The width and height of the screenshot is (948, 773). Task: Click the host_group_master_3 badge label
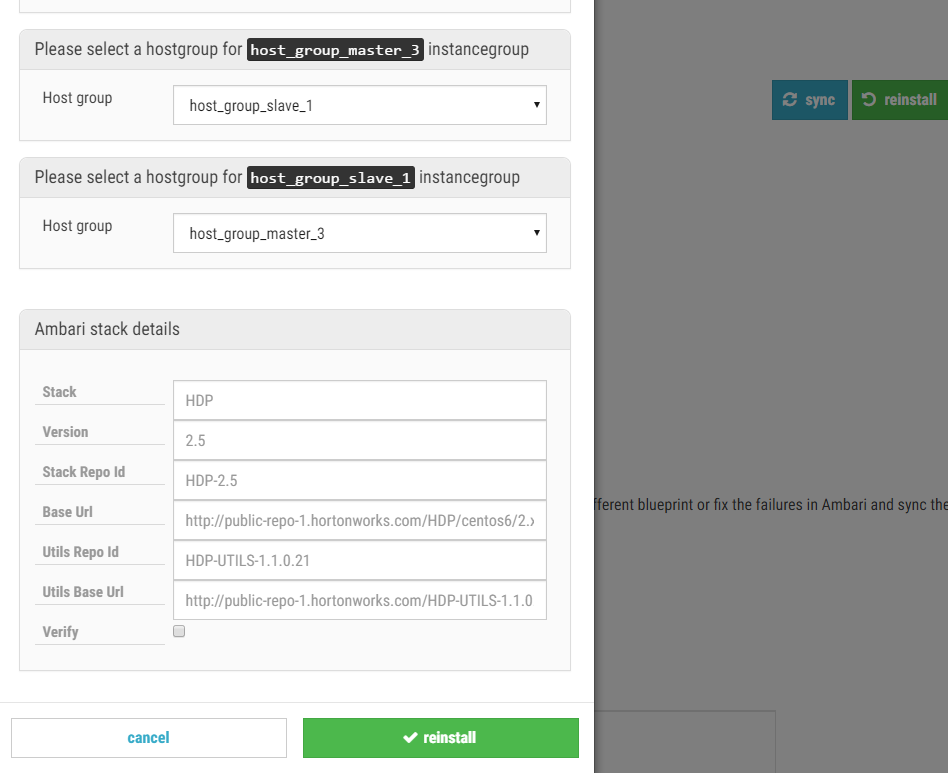click(335, 49)
